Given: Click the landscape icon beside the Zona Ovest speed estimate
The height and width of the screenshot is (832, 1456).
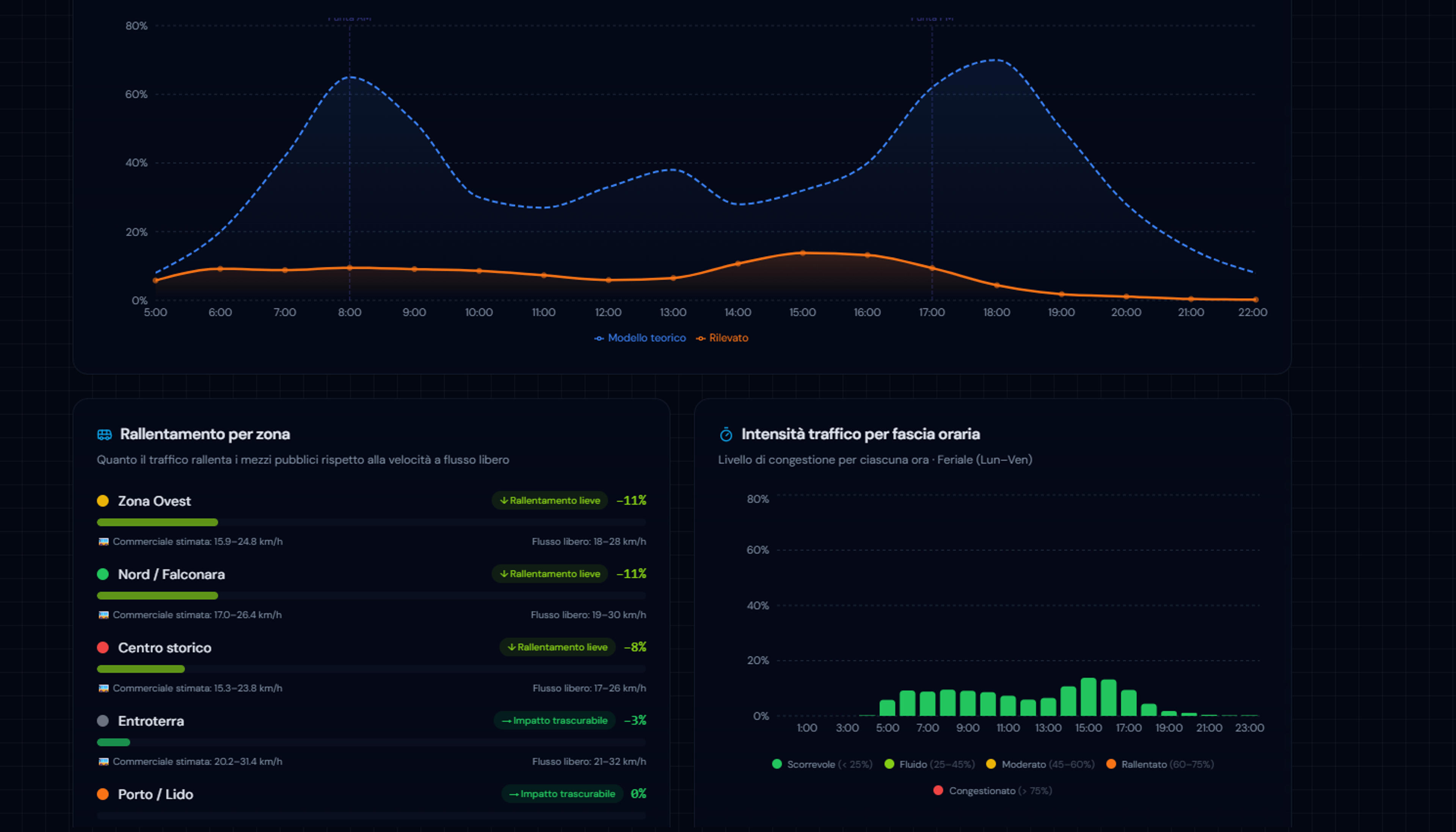Looking at the screenshot, I should [x=104, y=542].
